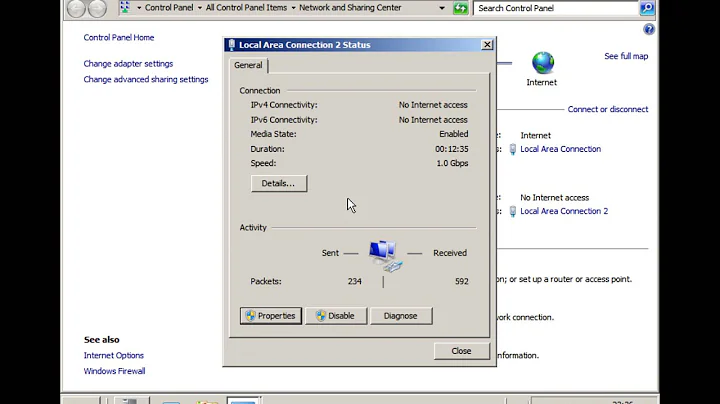This screenshot has width=720, height=404.
Task: Click the network computers activity icon
Action: 385,255
